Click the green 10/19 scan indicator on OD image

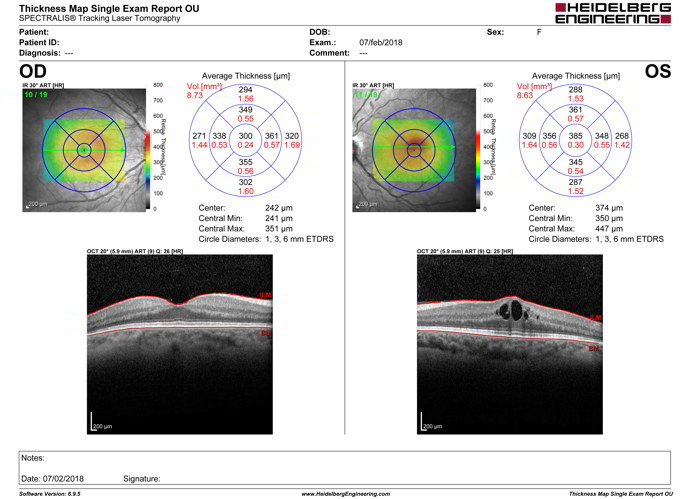pos(37,95)
